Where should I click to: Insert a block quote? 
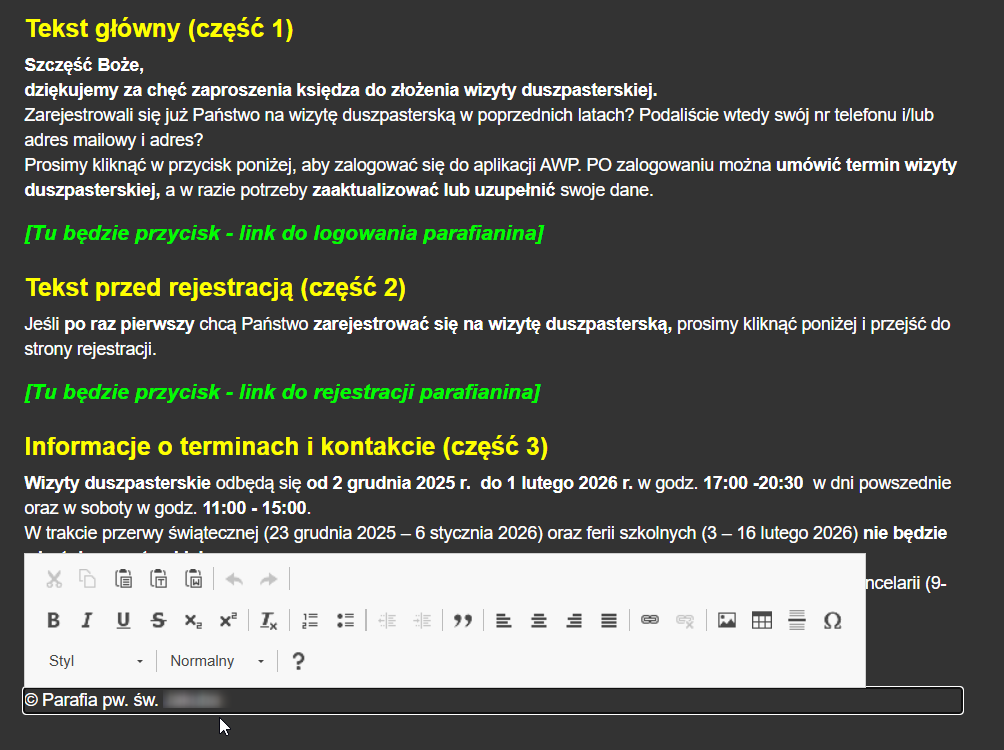click(462, 621)
